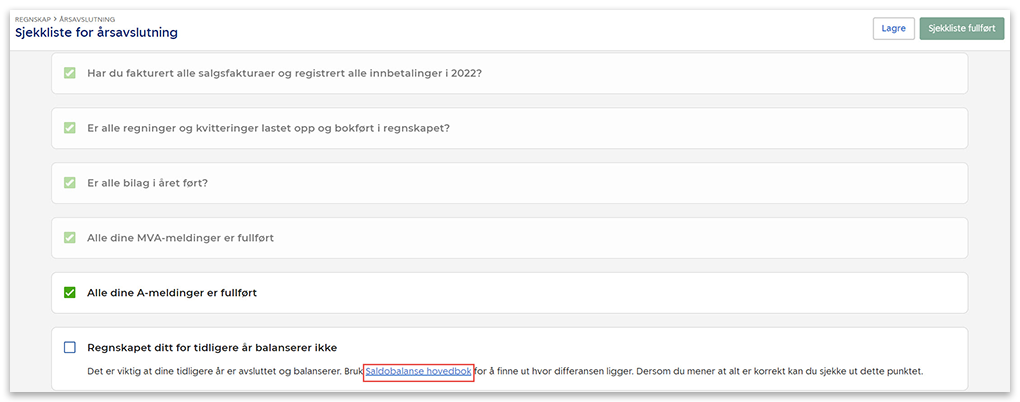Viewport: 1020px width, 402px height.
Task: Toggle the salgsfakturaer og innbetalinger 2022 checkbox
Action: pyautogui.click(x=70, y=73)
